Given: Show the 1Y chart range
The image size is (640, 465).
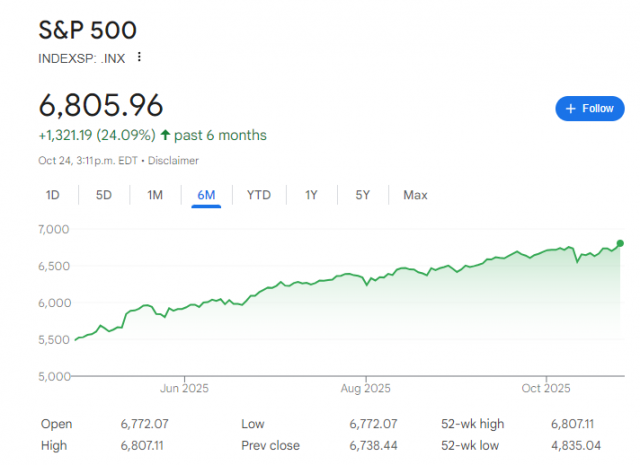Looking at the screenshot, I should [x=311, y=195].
